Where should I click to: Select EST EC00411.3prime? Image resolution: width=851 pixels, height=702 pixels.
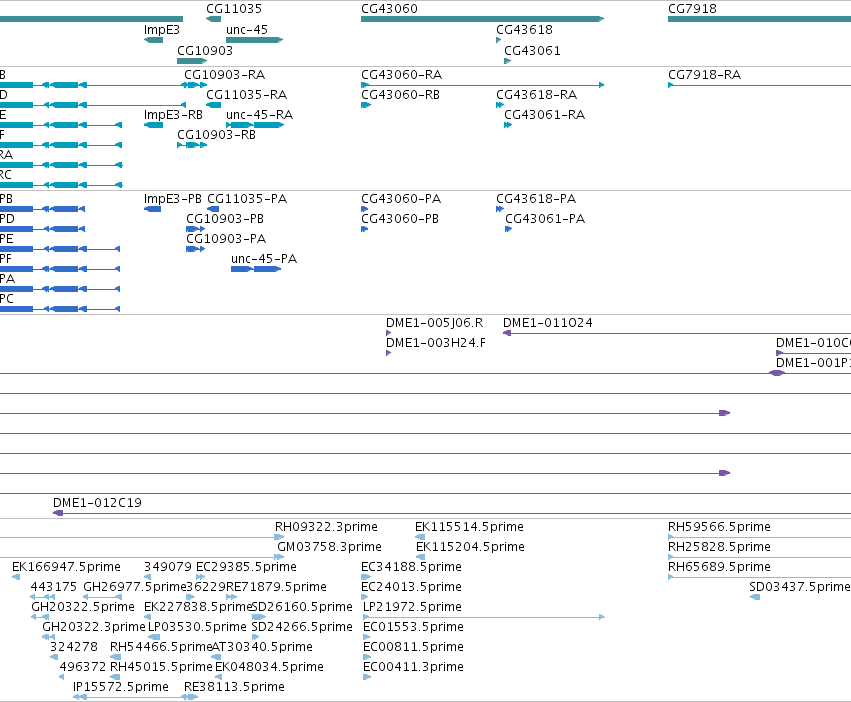point(413,667)
